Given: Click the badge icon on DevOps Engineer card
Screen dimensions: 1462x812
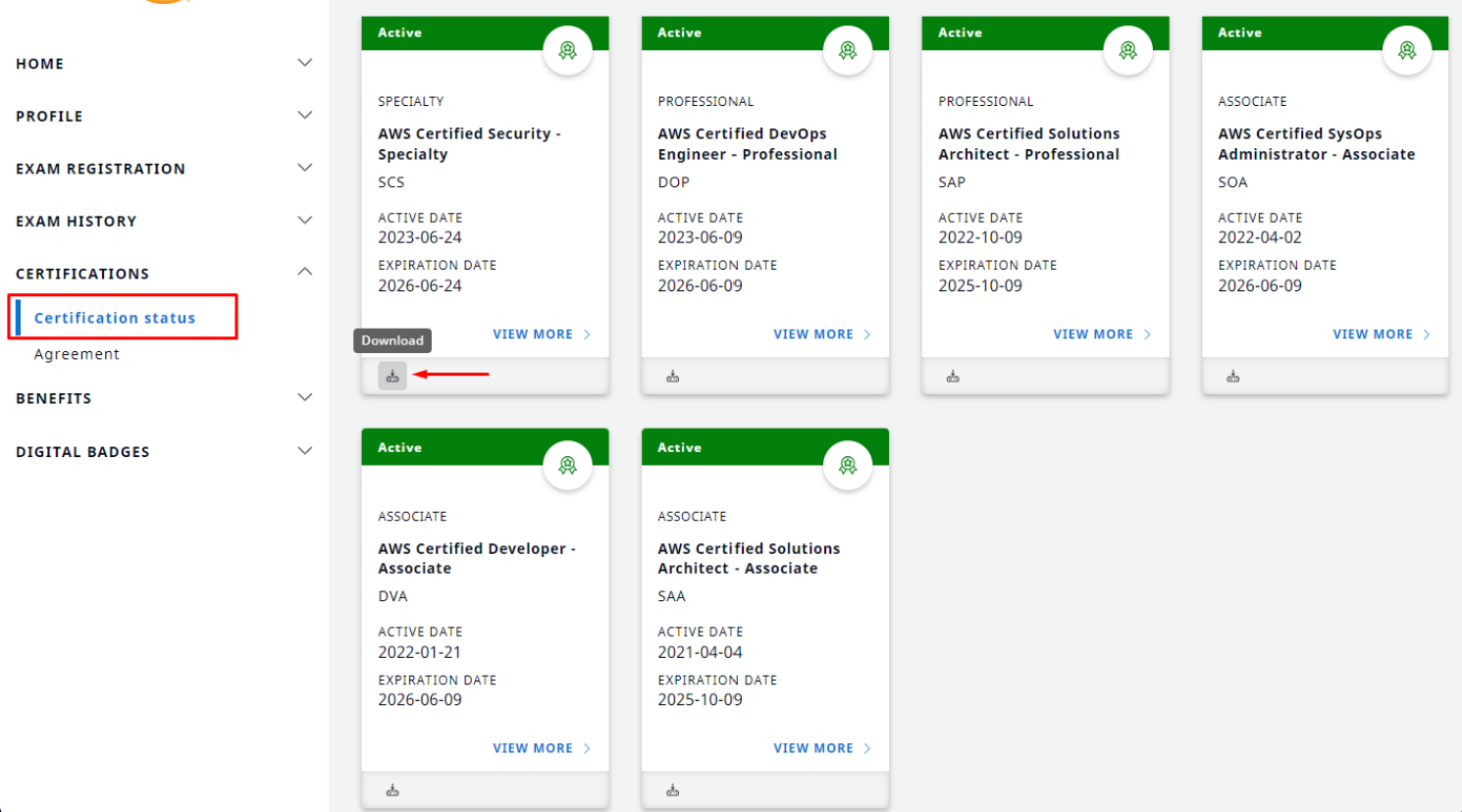Looking at the screenshot, I should pyautogui.click(x=848, y=50).
